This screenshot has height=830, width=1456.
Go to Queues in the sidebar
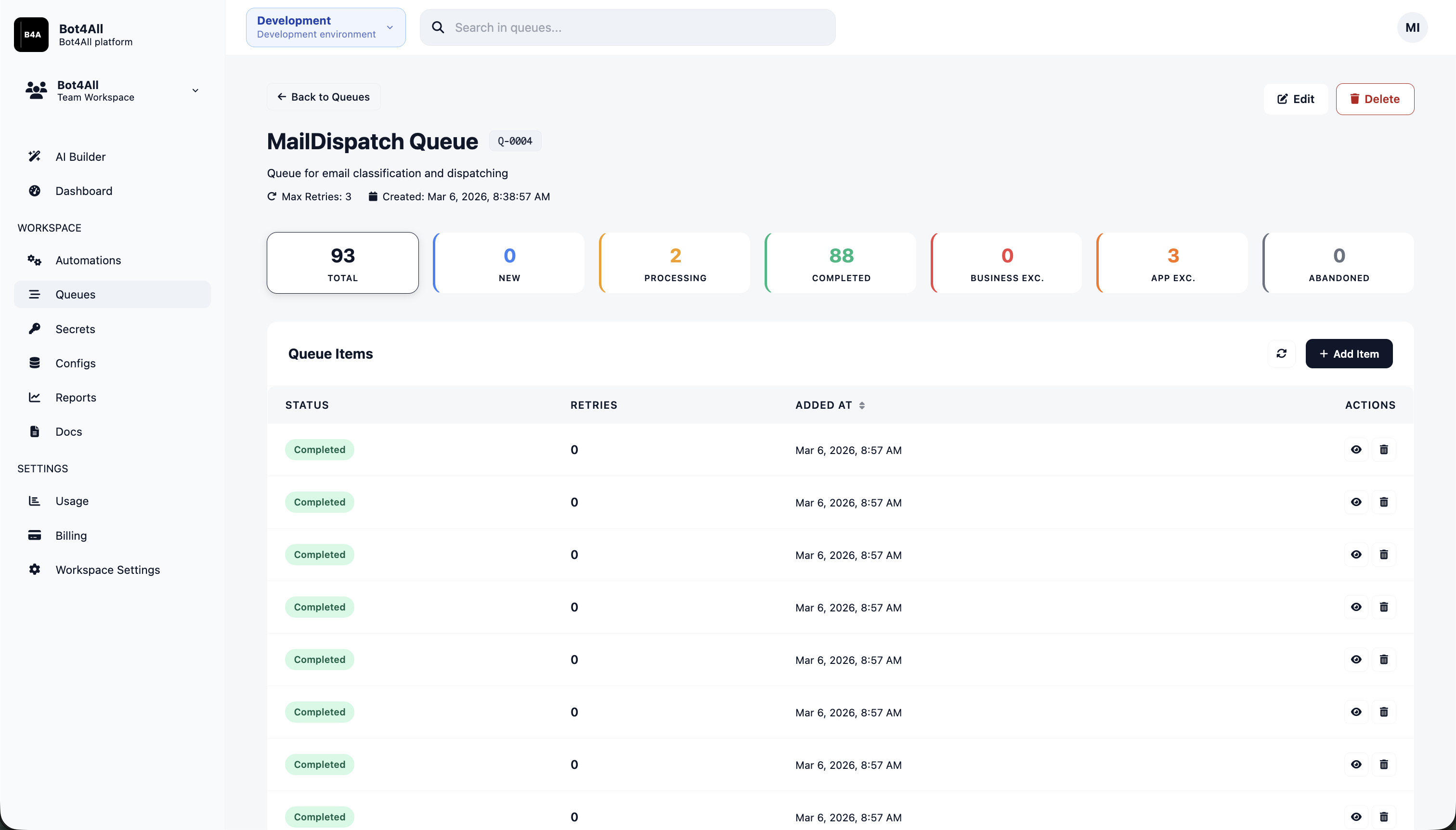click(112, 294)
